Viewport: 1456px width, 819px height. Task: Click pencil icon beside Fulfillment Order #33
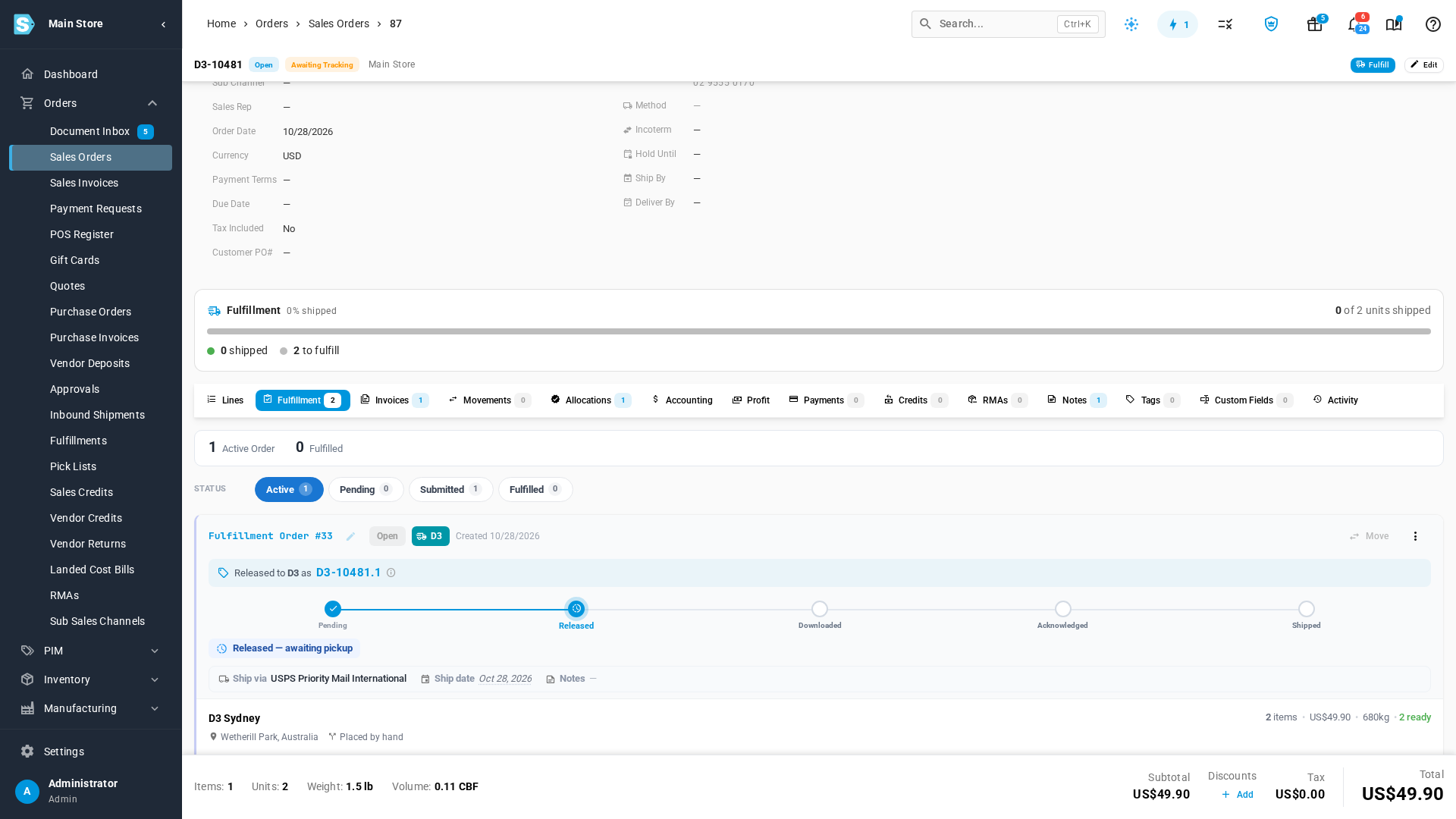(350, 536)
